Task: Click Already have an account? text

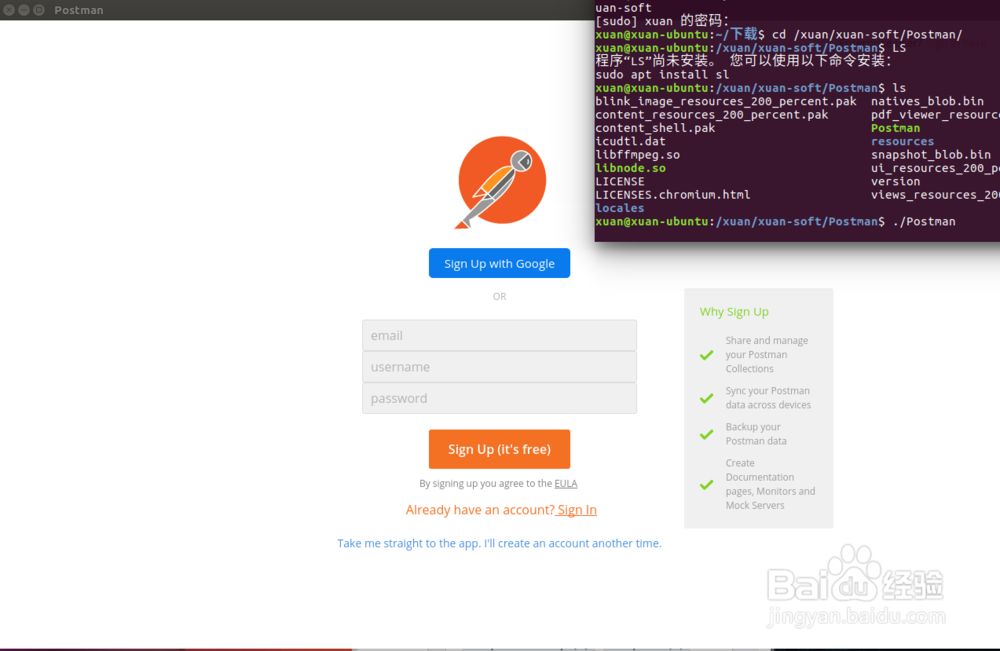Action: (480, 509)
